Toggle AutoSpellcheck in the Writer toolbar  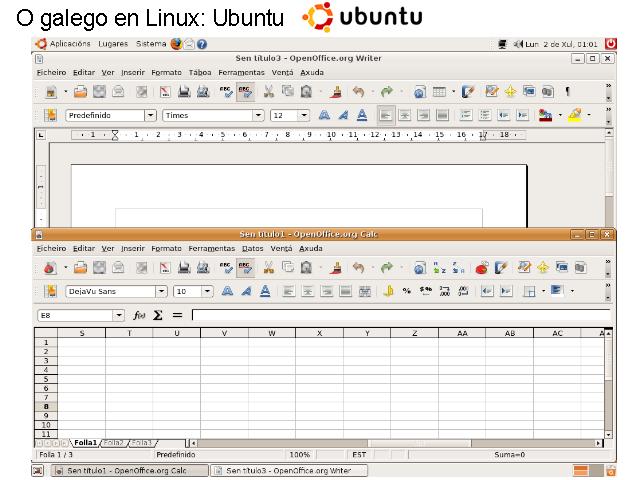244,91
